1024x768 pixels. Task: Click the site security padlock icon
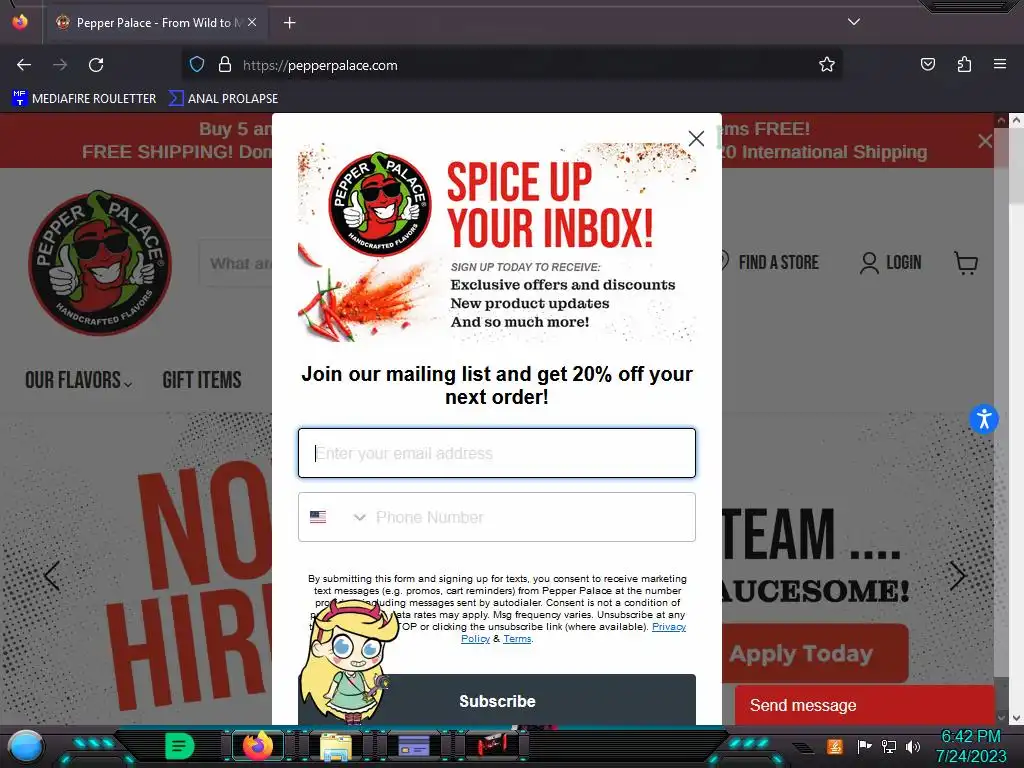coord(225,65)
